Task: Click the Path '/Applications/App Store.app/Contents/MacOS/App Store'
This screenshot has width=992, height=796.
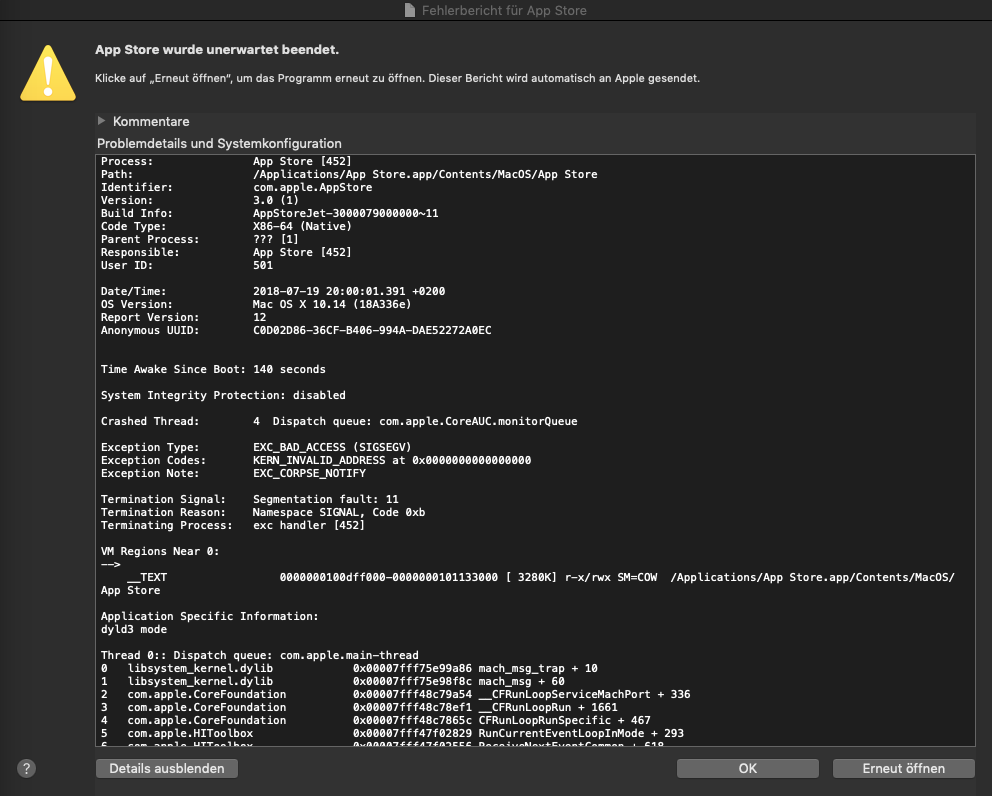Action: (425, 174)
